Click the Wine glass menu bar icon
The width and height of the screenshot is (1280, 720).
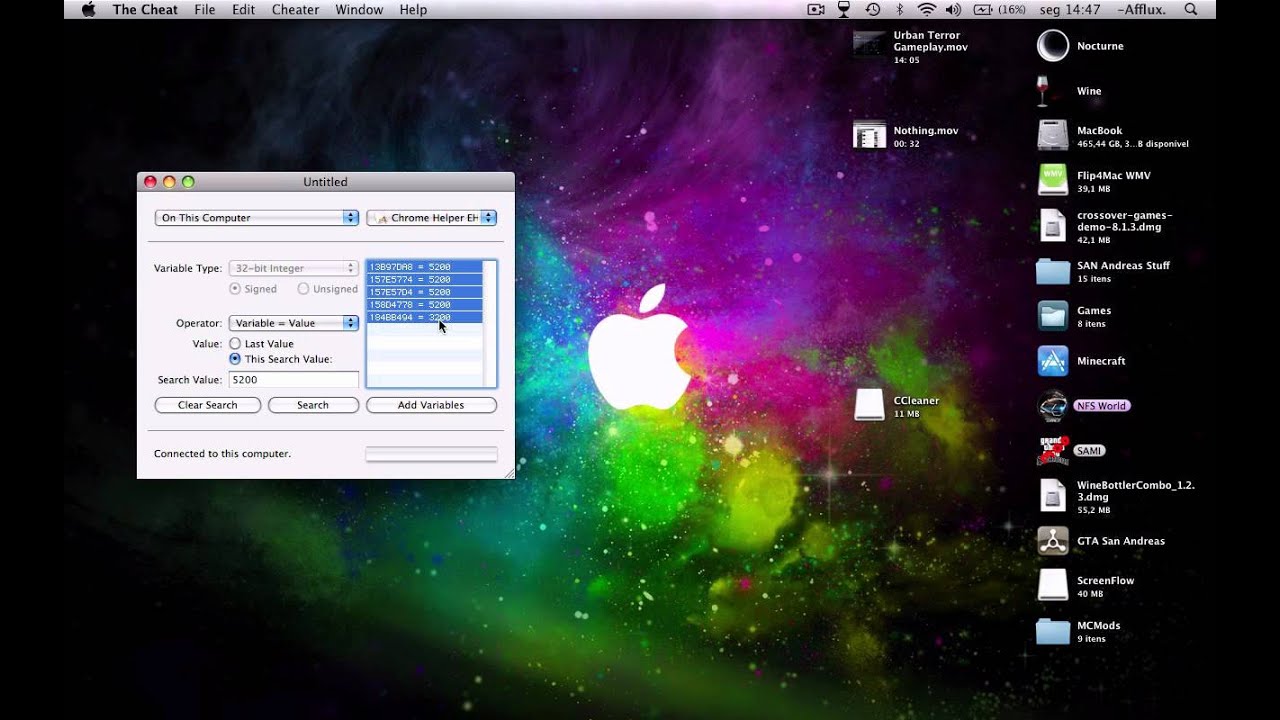pyautogui.click(x=843, y=10)
